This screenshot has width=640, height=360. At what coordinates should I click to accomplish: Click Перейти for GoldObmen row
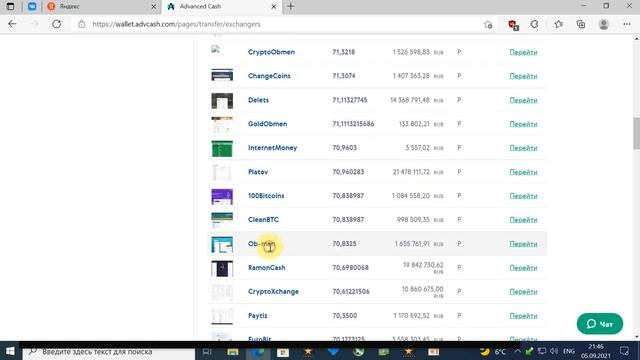[523, 124]
